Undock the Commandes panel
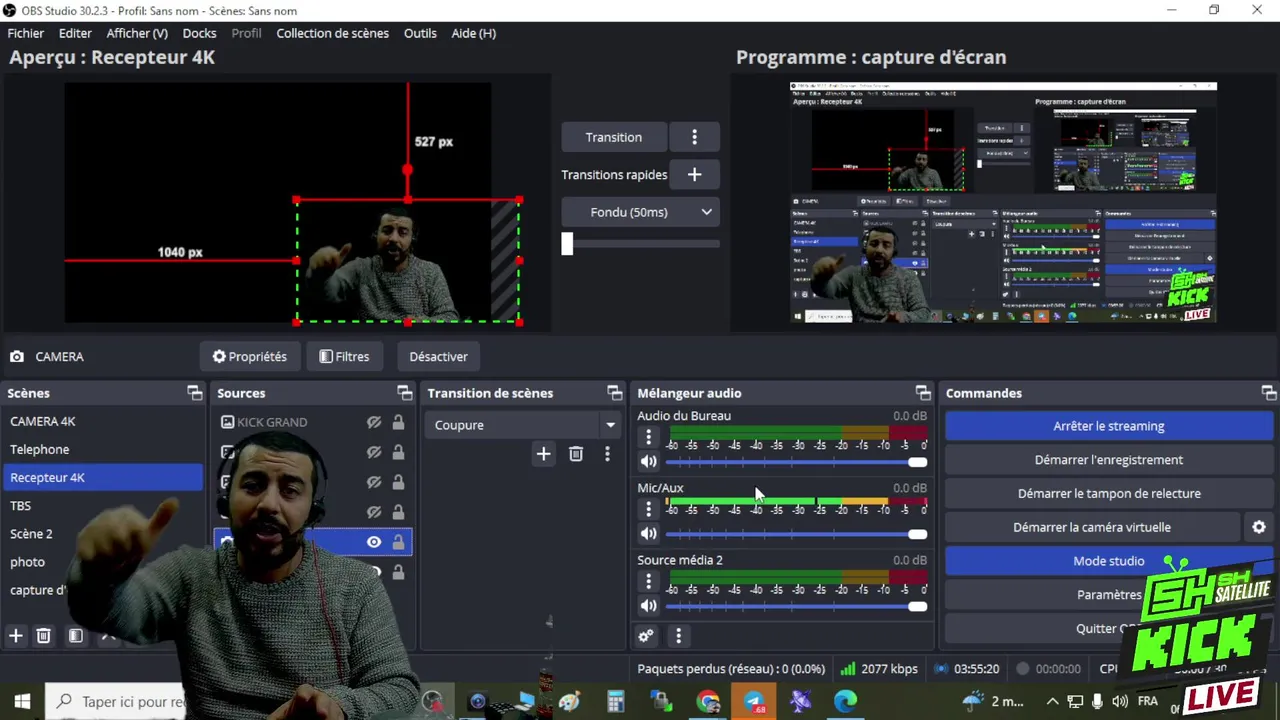 (x=1268, y=393)
